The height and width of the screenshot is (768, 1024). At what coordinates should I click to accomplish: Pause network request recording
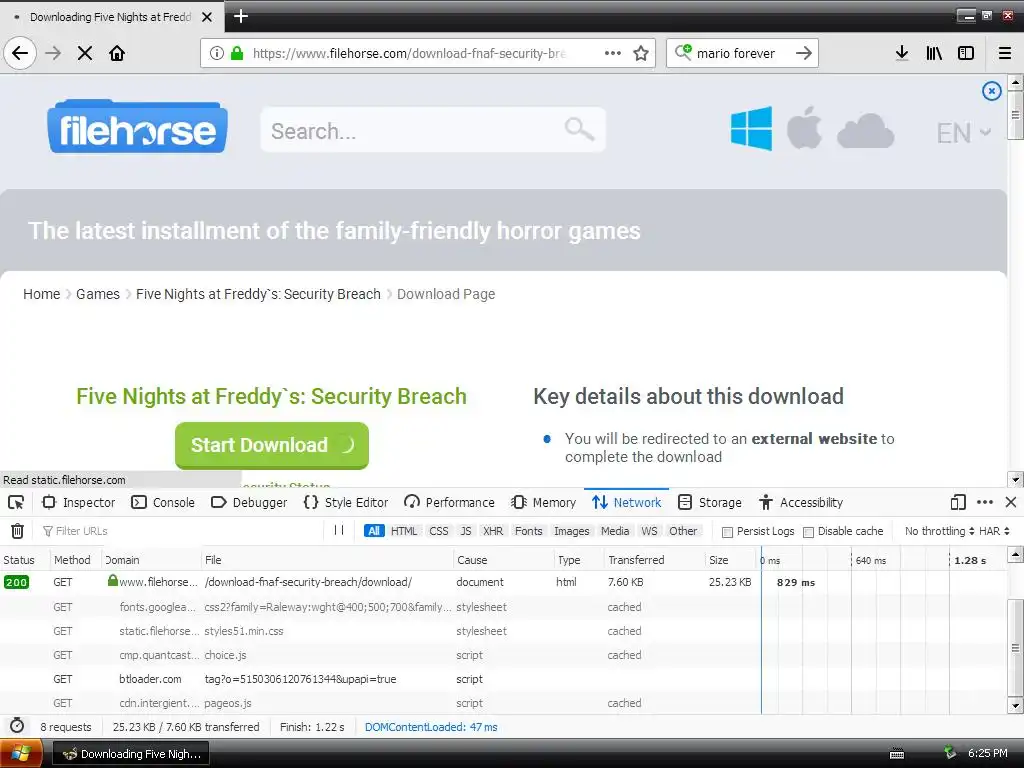click(339, 530)
